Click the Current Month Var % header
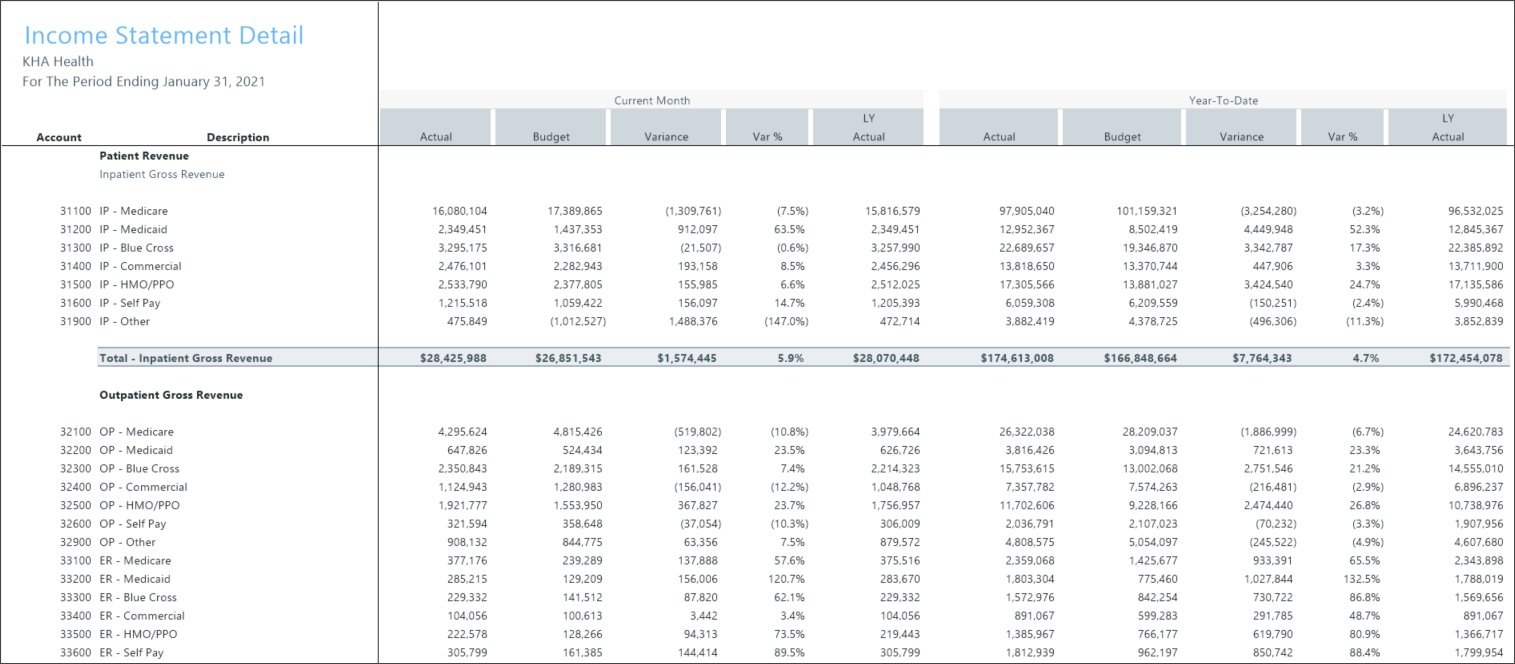Screen dimensions: 1515x664 [766, 137]
